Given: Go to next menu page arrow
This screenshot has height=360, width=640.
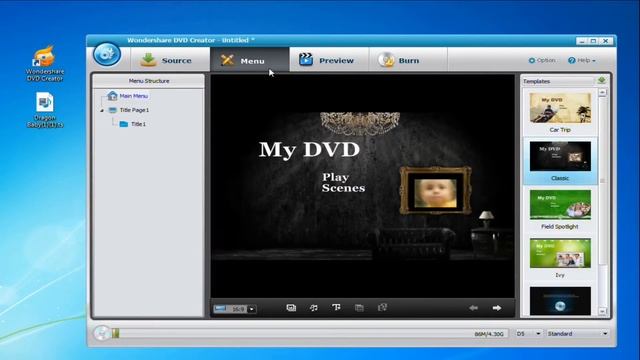Looking at the screenshot, I should click(x=497, y=308).
